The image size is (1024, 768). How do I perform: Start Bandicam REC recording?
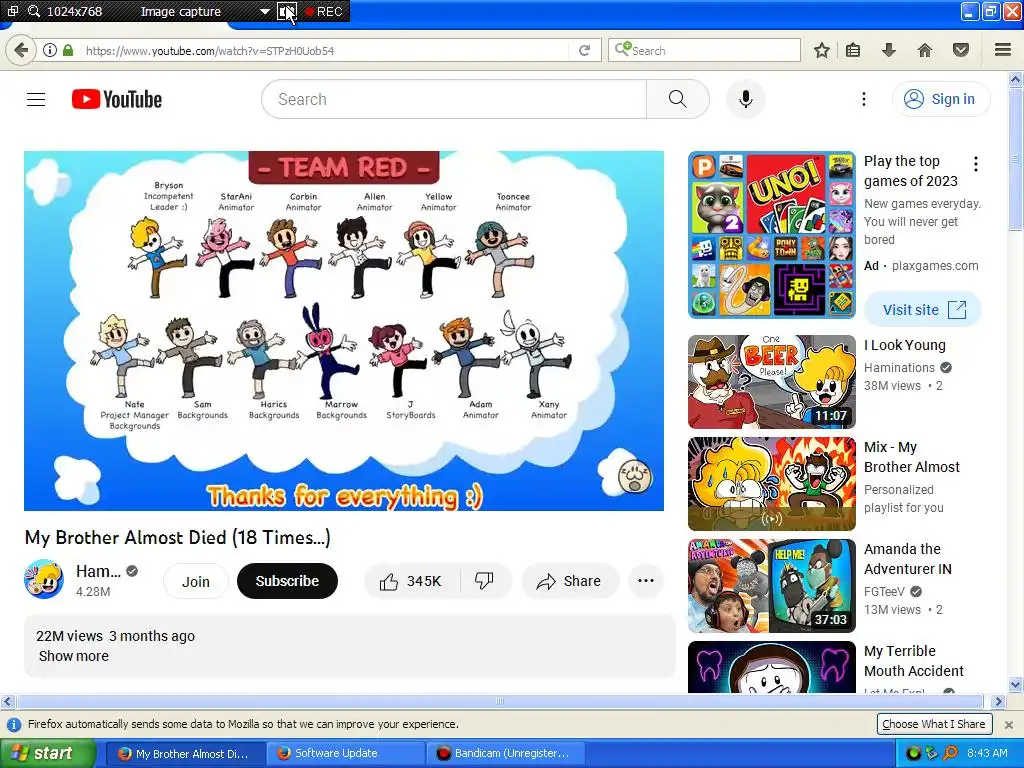pos(324,12)
